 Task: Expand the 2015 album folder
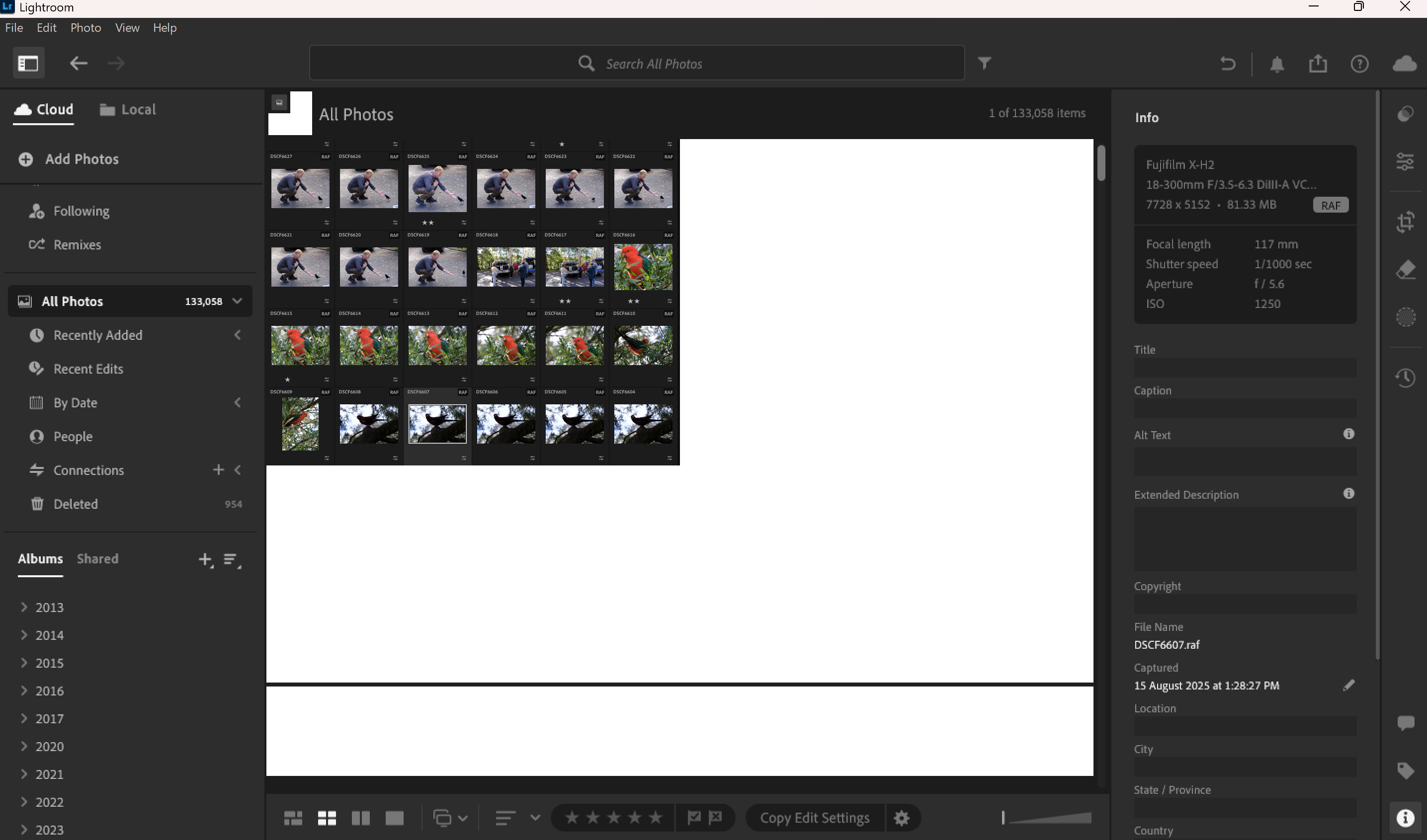pyautogui.click(x=23, y=663)
